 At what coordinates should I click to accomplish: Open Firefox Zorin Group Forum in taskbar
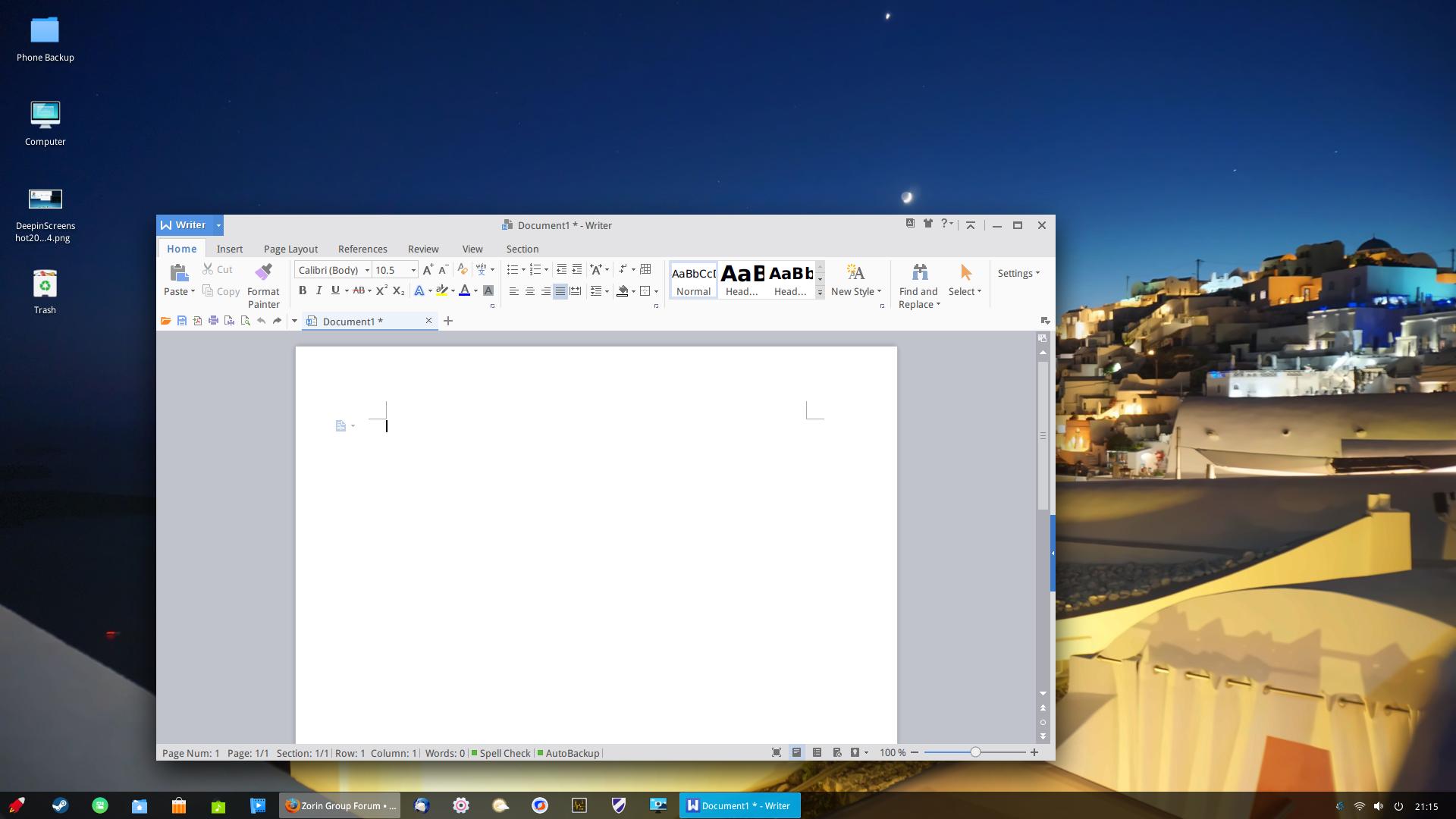point(340,805)
